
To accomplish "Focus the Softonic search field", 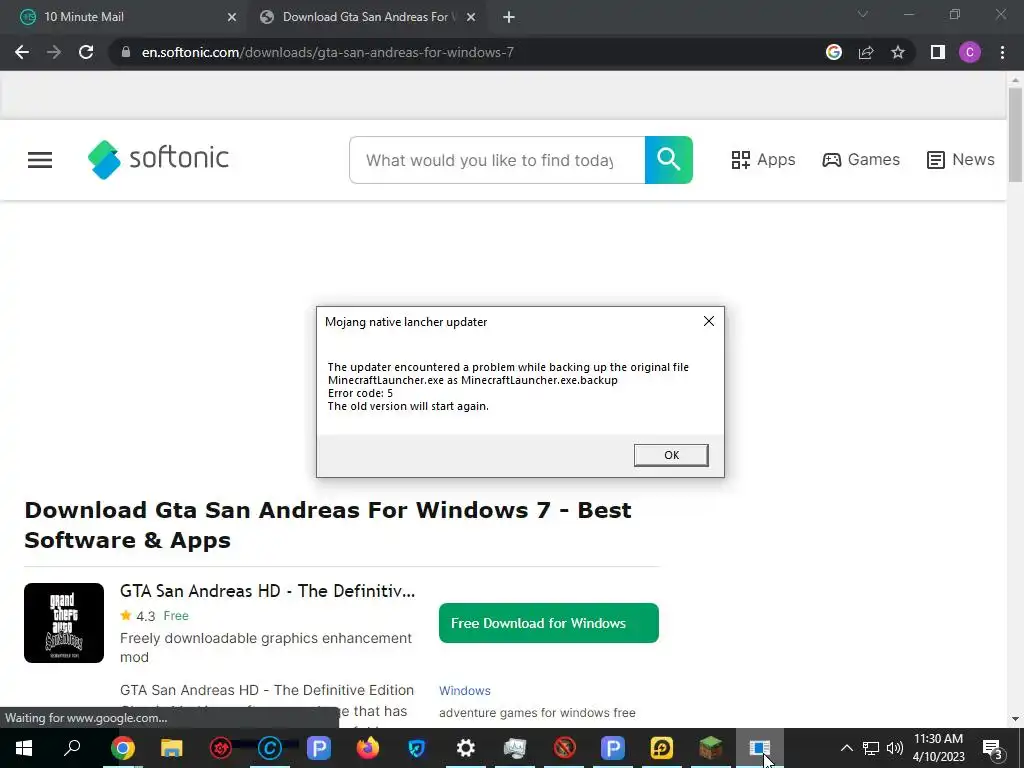I will tap(497, 160).
